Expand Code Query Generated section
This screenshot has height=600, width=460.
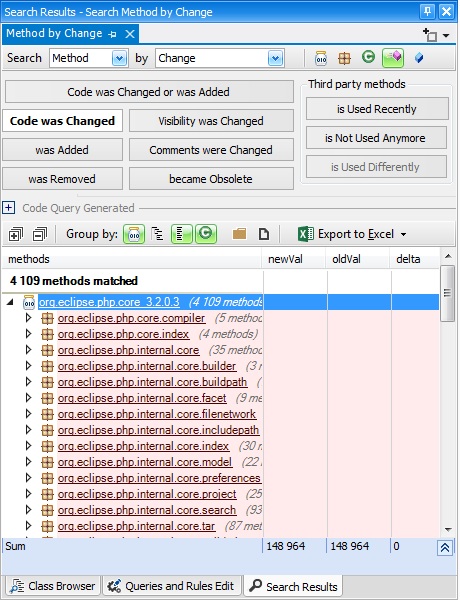click(8, 208)
